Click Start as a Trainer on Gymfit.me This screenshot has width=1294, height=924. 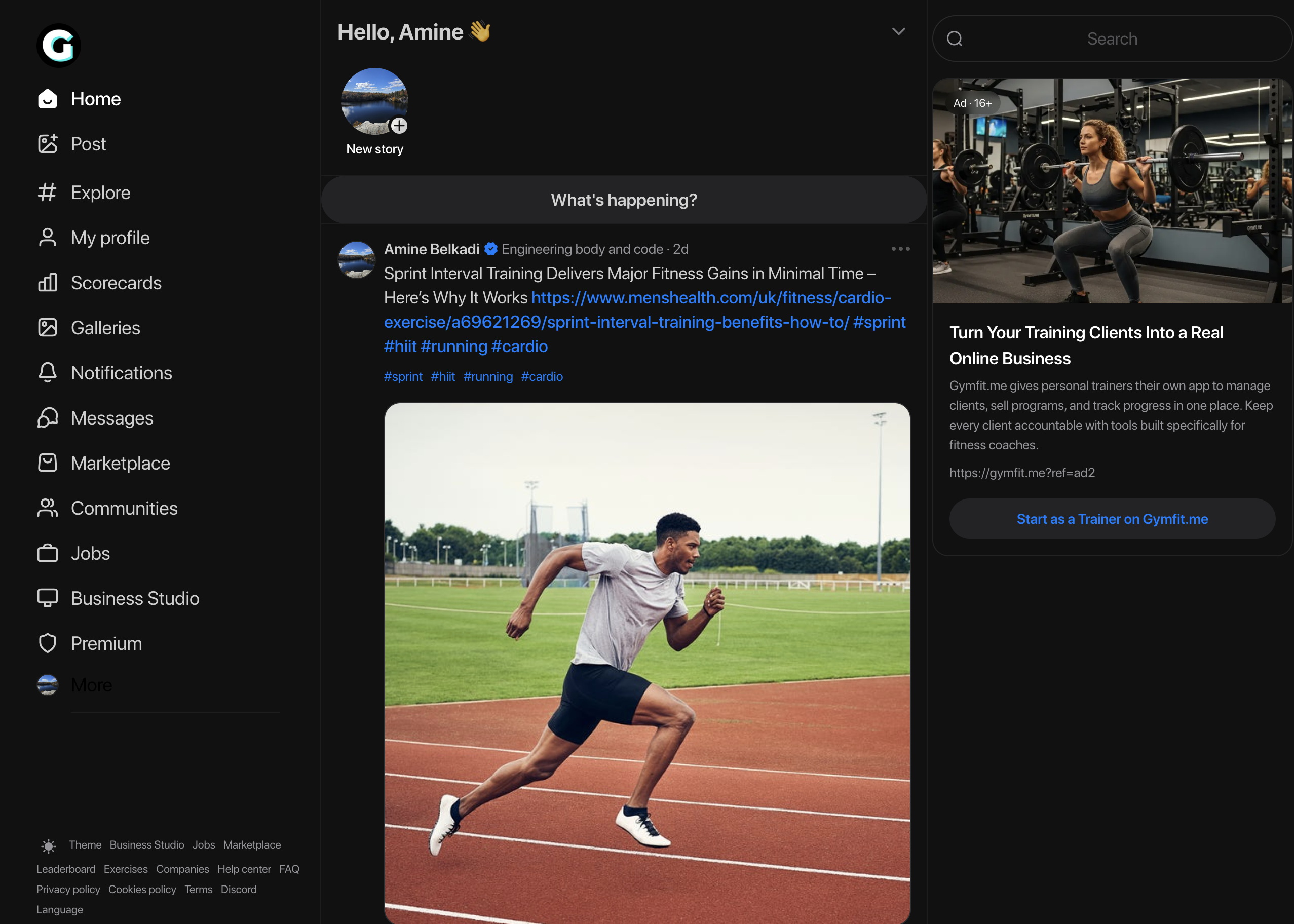[x=1111, y=518]
